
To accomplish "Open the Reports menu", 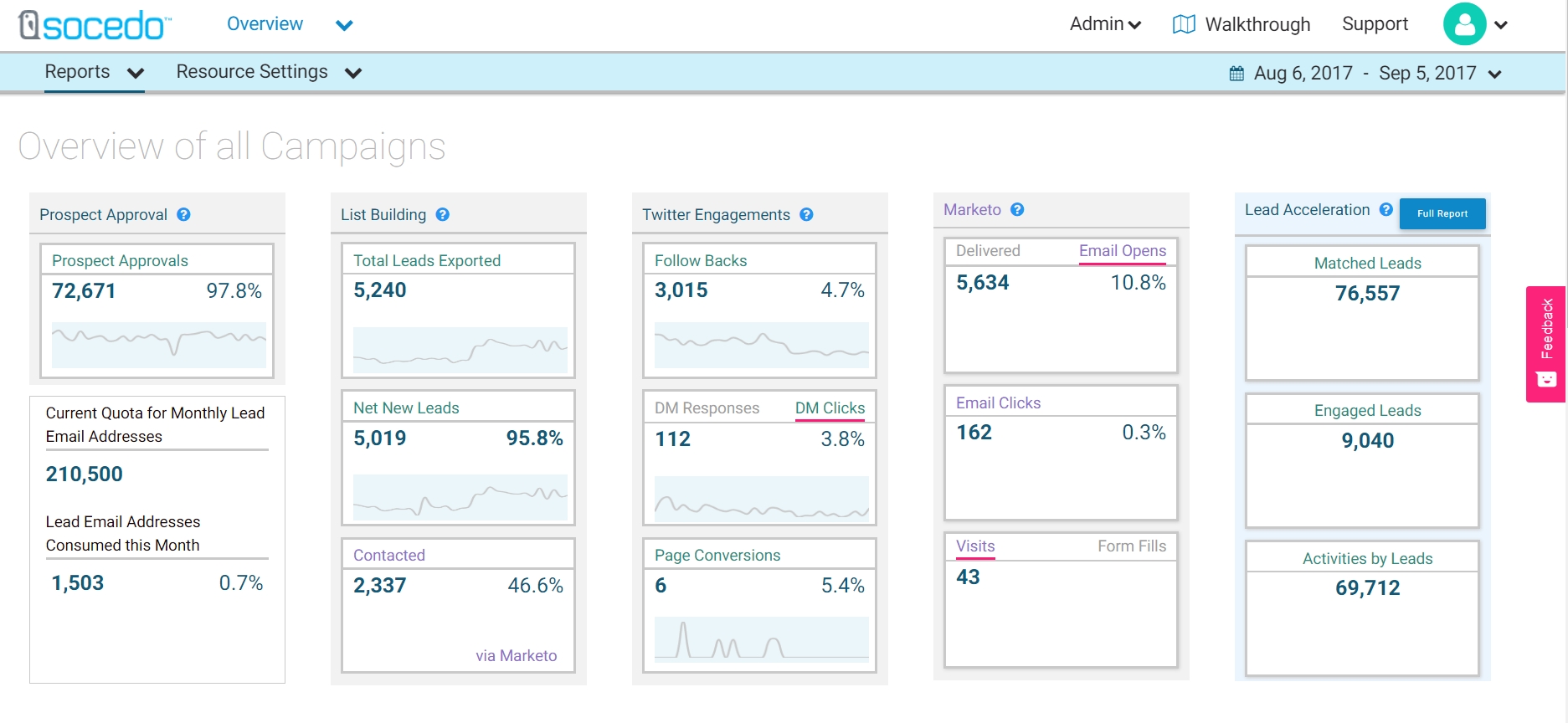I will click(77, 72).
